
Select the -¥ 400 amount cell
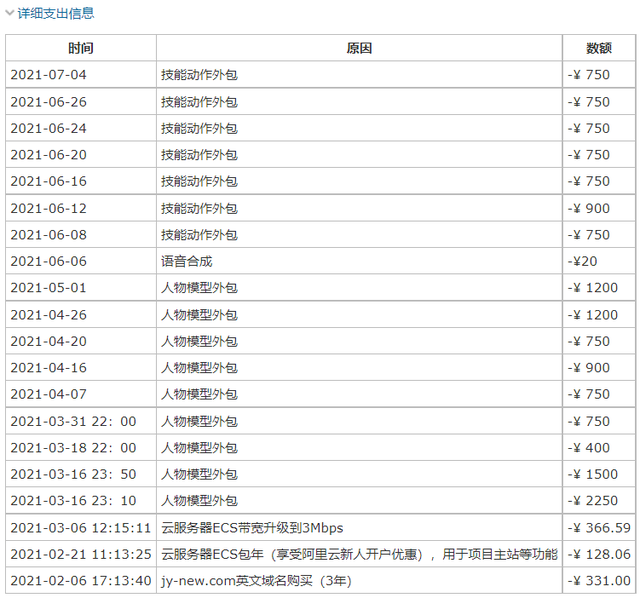click(x=599, y=448)
